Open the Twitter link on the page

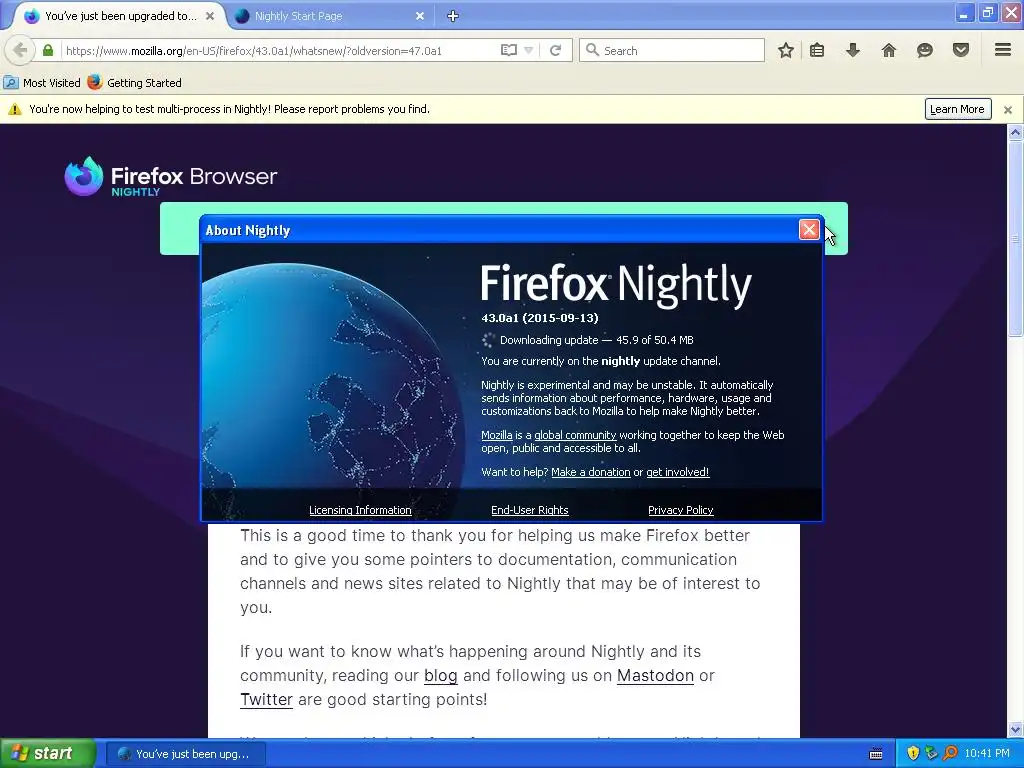click(x=266, y=699)
